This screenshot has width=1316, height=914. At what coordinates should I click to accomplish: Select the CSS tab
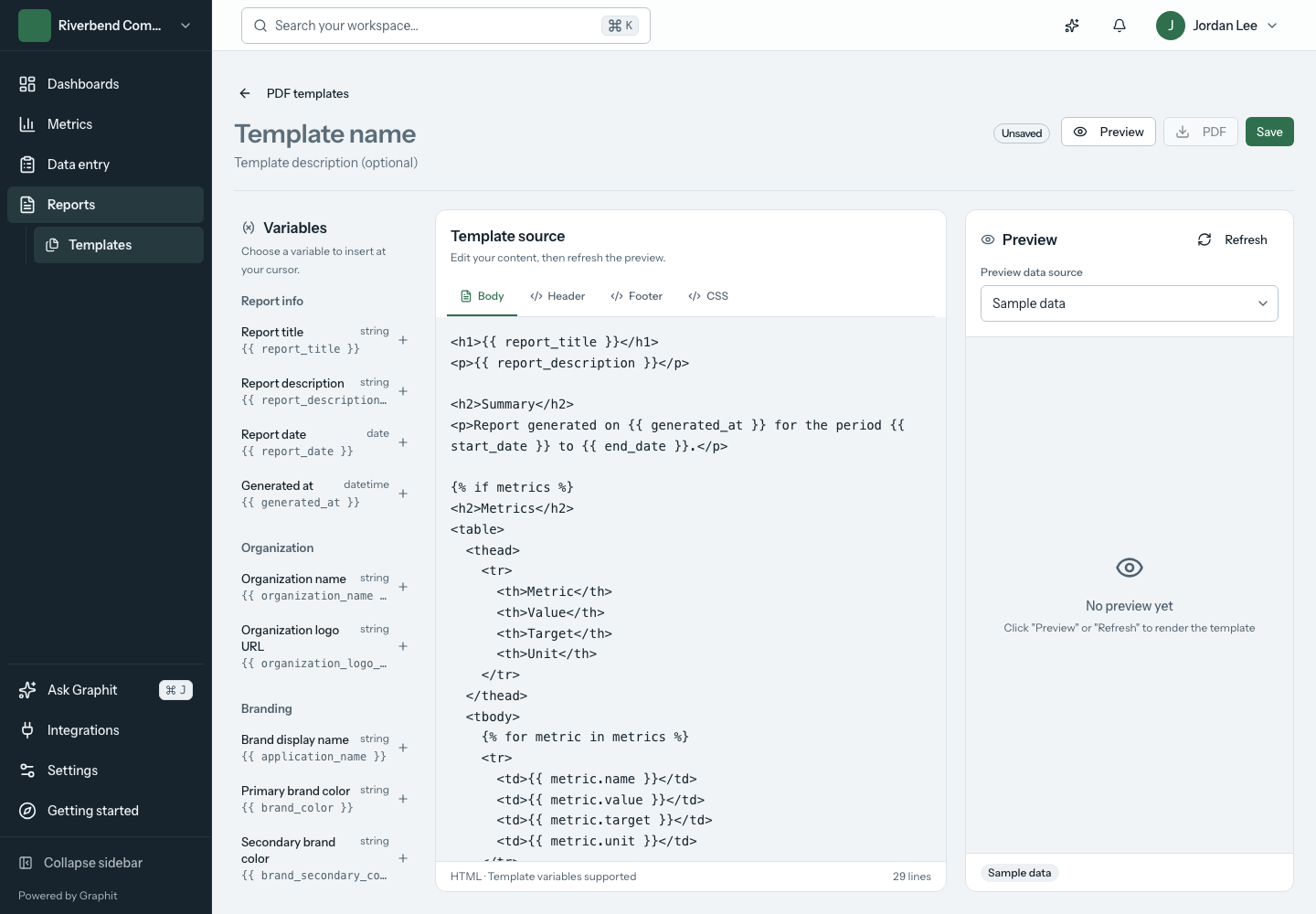pos(708,296)
